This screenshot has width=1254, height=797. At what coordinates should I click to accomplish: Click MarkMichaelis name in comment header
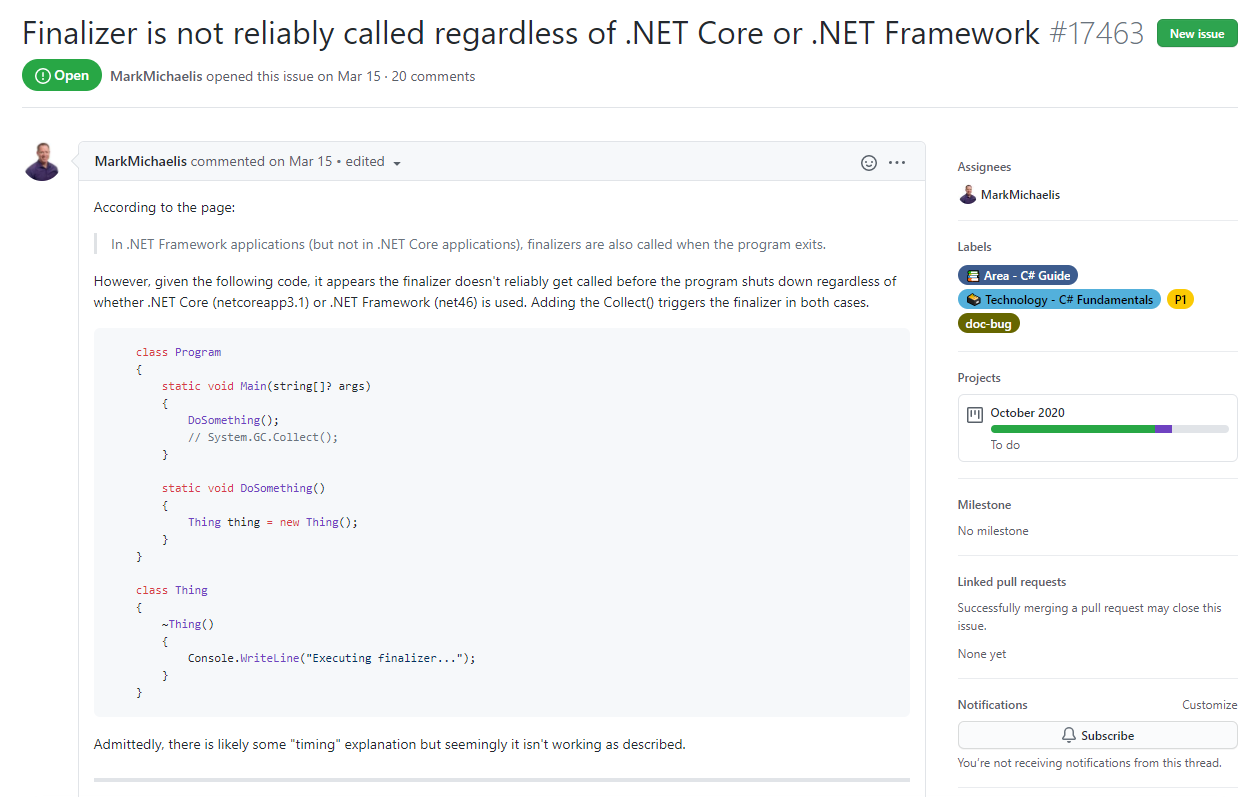tap(141, 161)
